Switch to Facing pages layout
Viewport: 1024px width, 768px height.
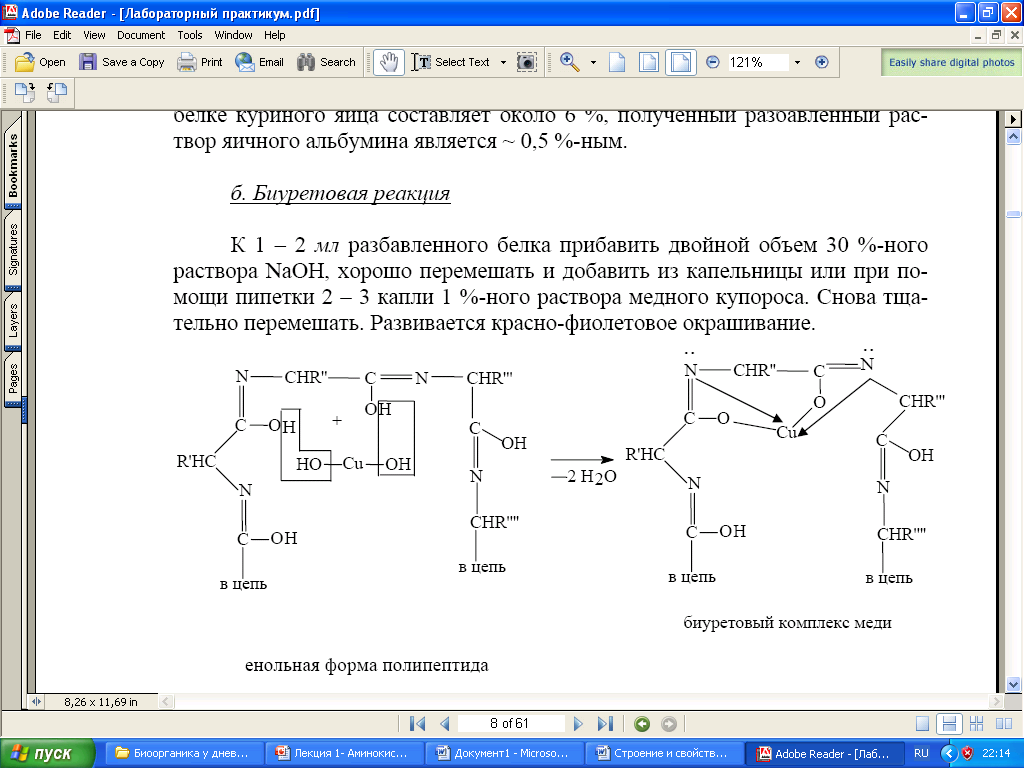coord(1004,724)
